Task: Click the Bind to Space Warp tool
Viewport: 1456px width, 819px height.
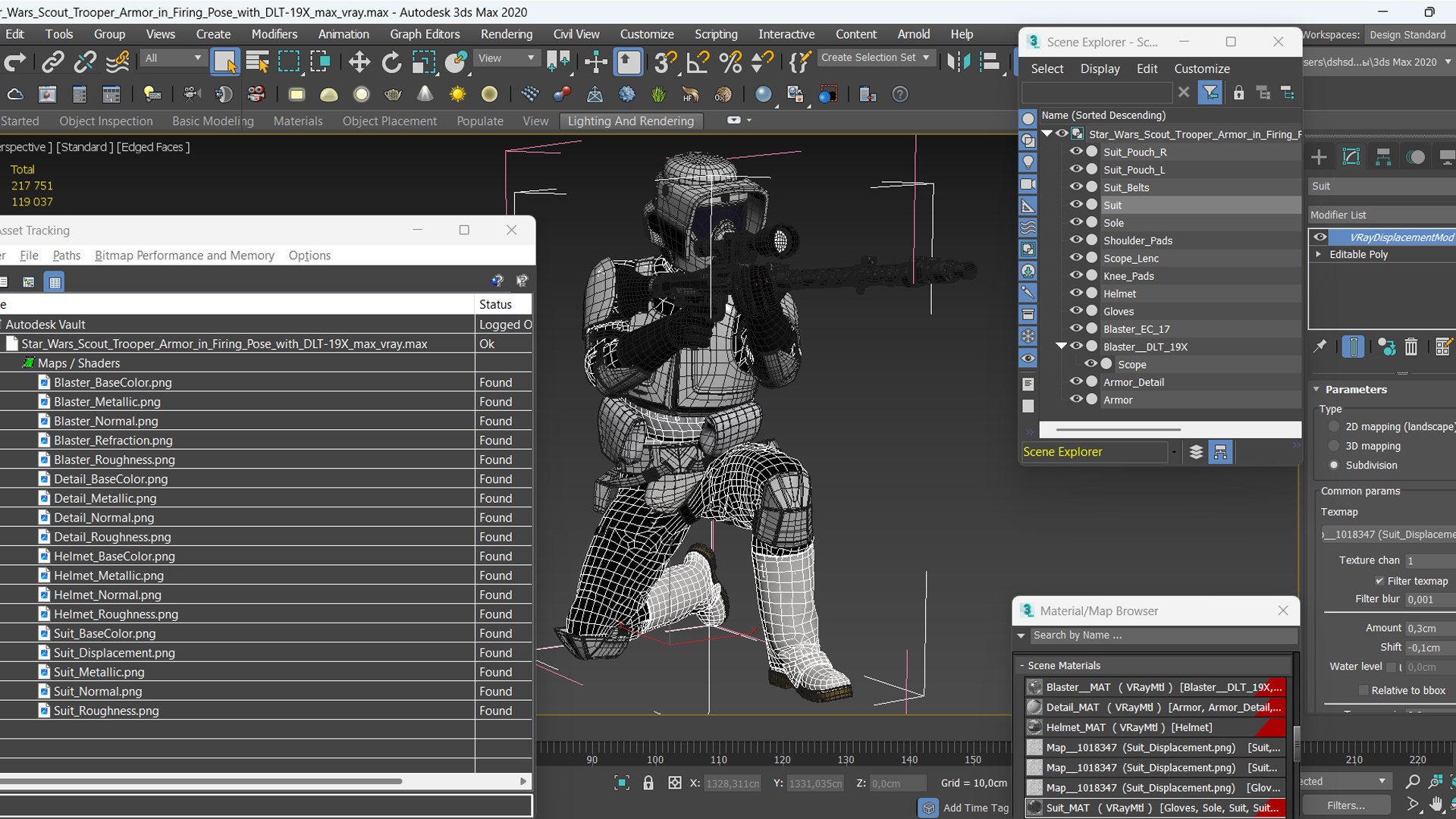Action: coord(117,62)
